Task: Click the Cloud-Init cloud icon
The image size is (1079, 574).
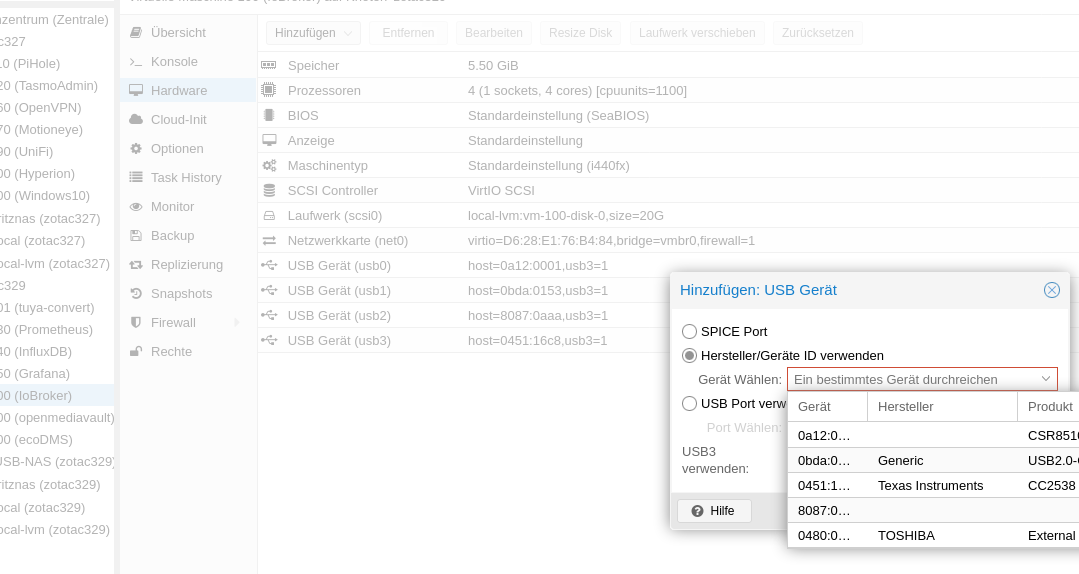Action: (x=136, y=119)
